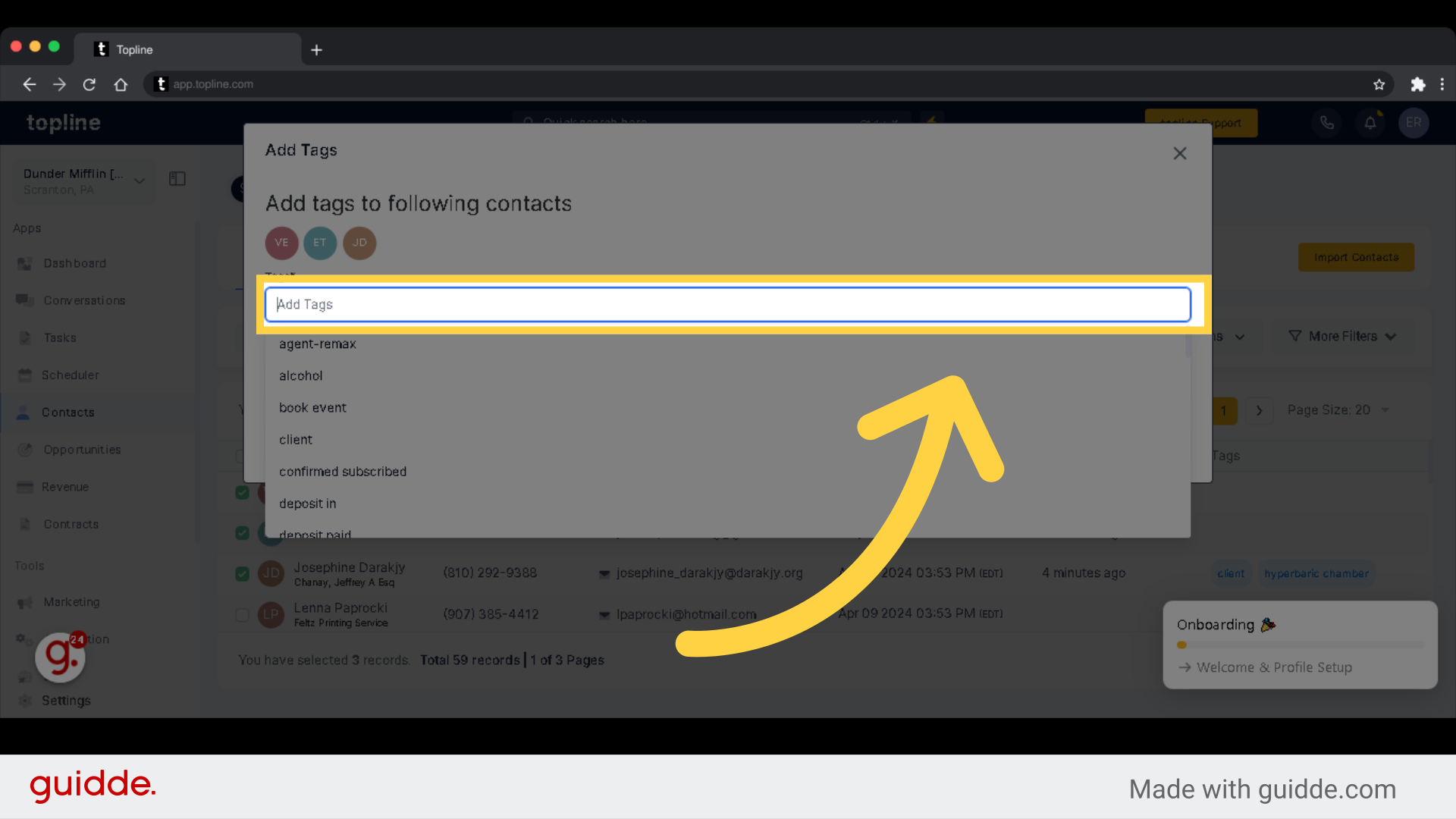Click Import Contacts button
The image size is (1456, 819).
coord(1355,257)
